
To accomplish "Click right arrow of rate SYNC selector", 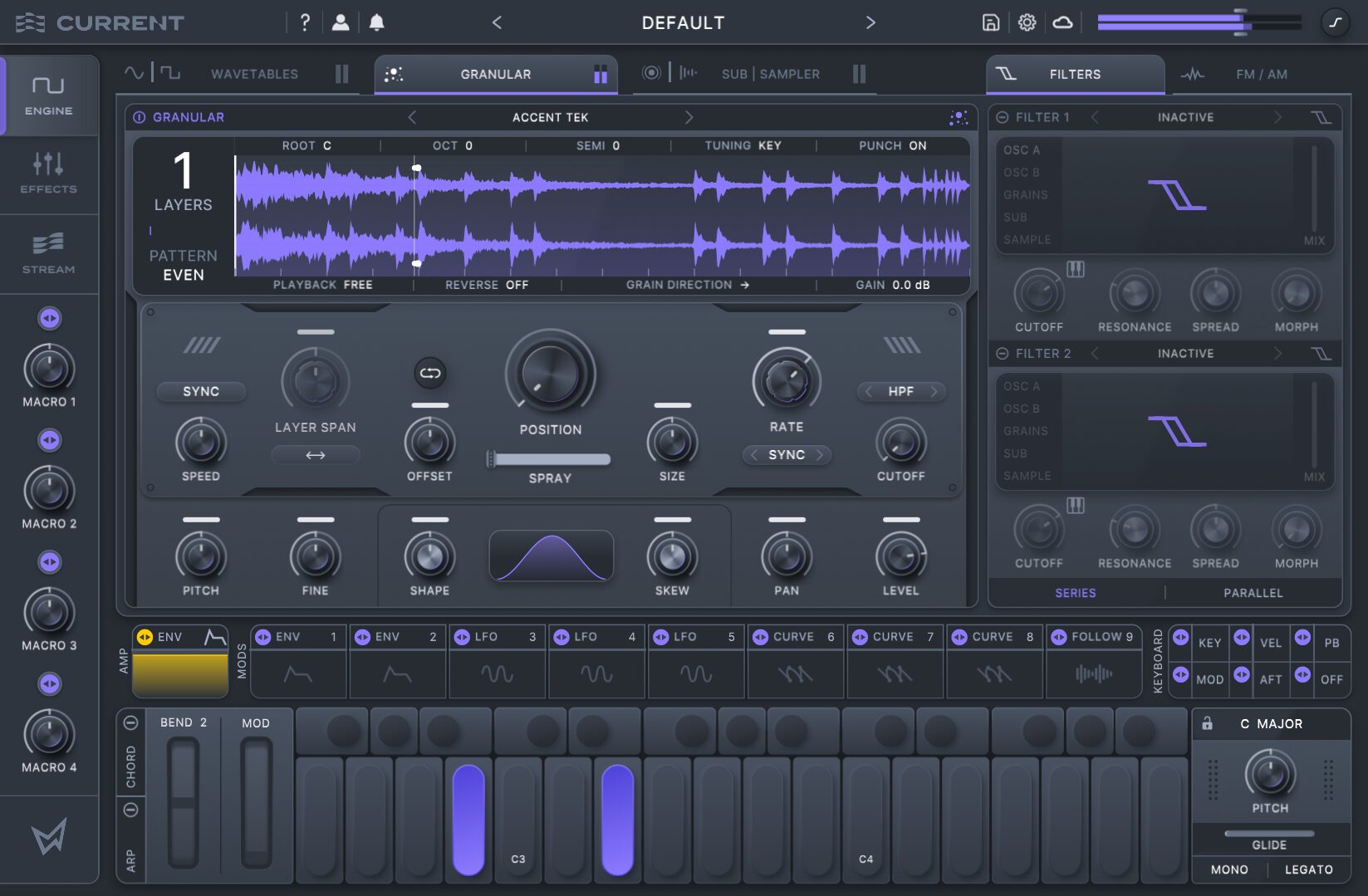I will [820, 455].
